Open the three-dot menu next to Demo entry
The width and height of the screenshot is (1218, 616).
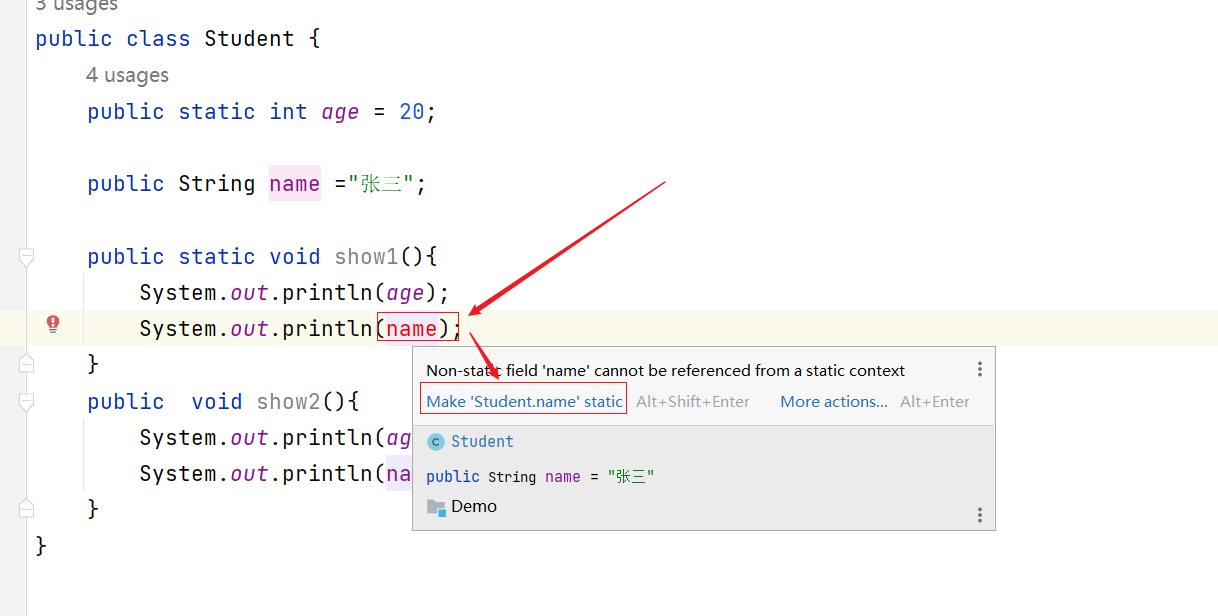pos(980,514)
